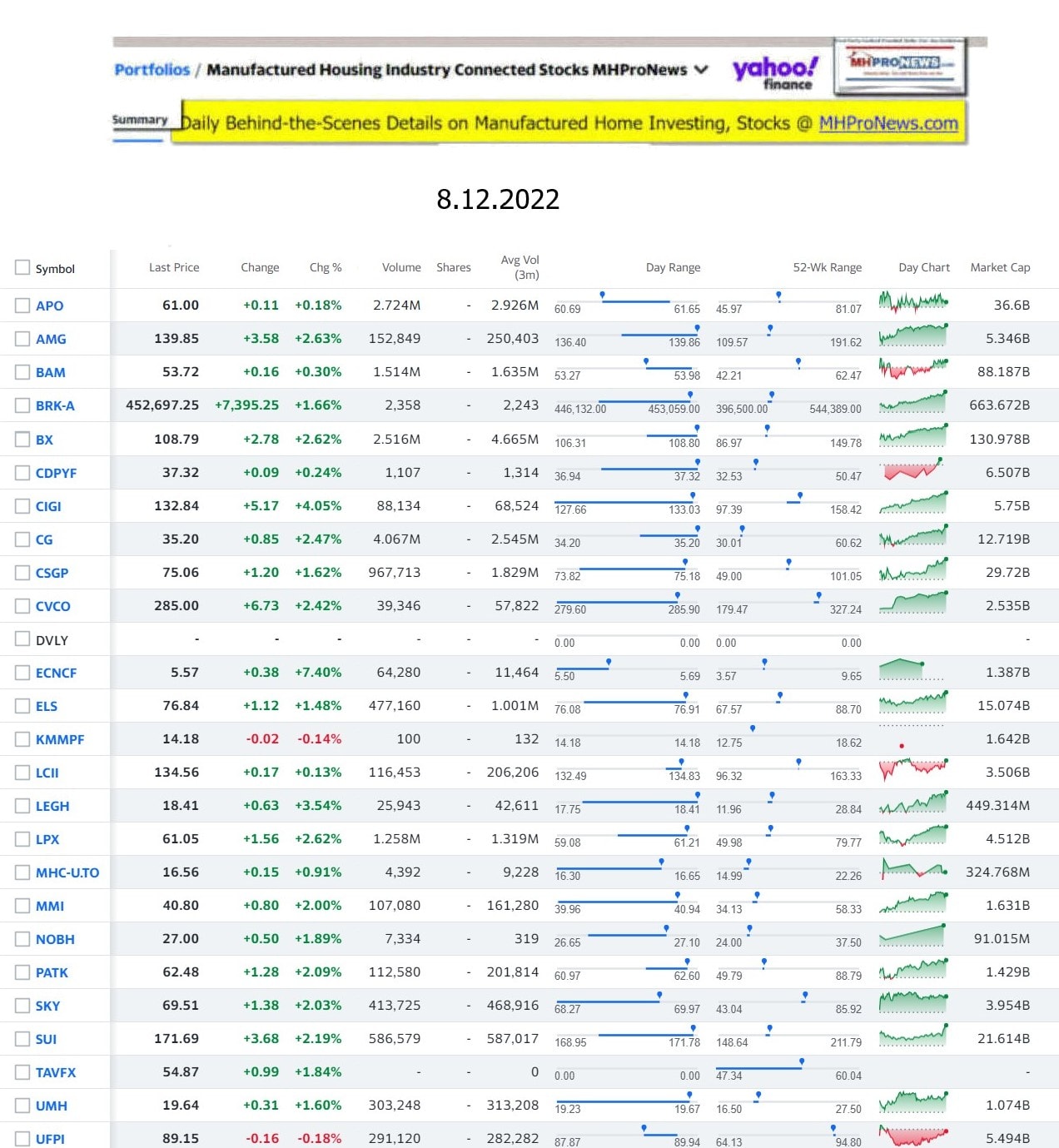Check the DVLY row checkbox
Image resolution: width=1059 pixels, height=1148 pixels.
coord(22,639)
